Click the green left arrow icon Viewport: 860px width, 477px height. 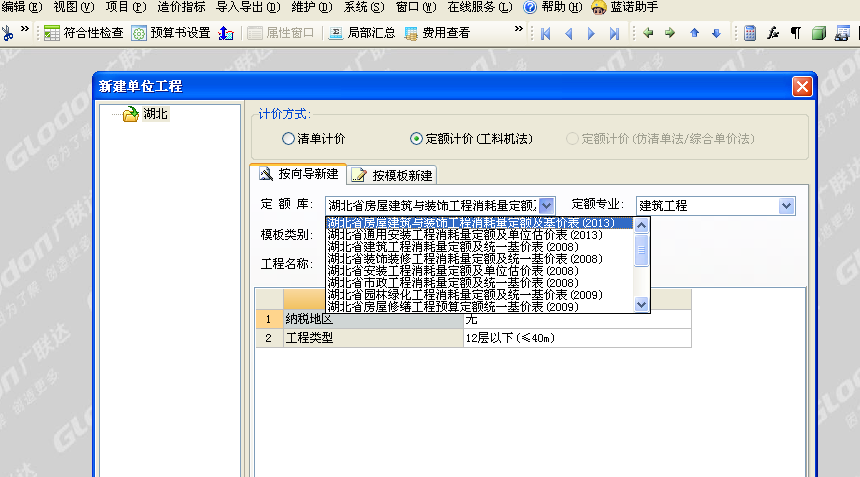click(x=648, y=33)
